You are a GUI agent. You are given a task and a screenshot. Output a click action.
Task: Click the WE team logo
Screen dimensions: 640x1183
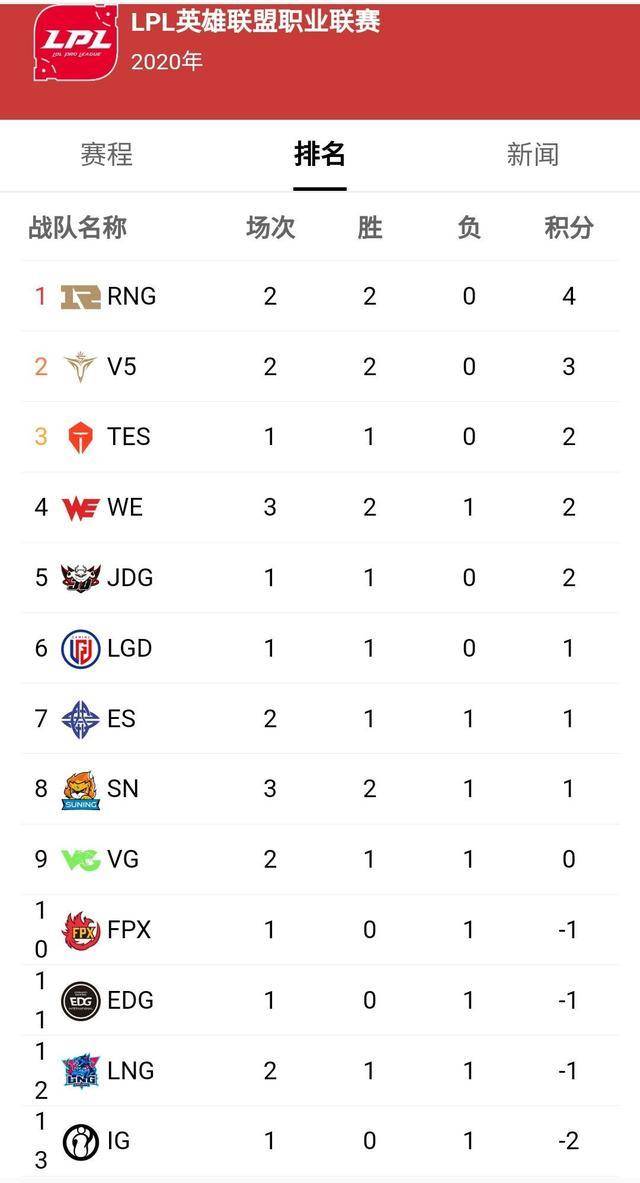(x=80, y=508)
